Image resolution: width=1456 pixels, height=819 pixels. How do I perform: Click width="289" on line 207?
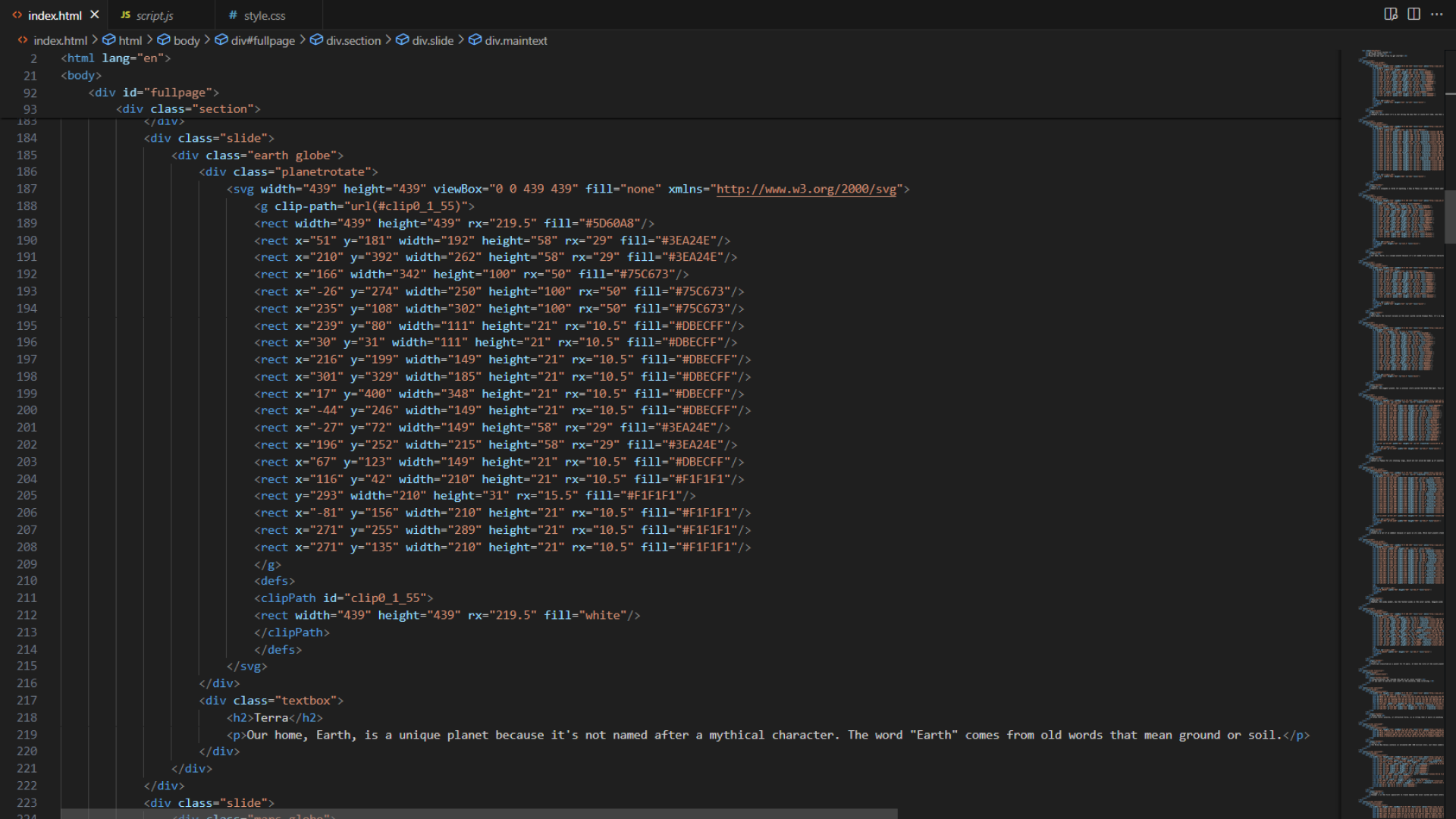click(x=444, y=530)
